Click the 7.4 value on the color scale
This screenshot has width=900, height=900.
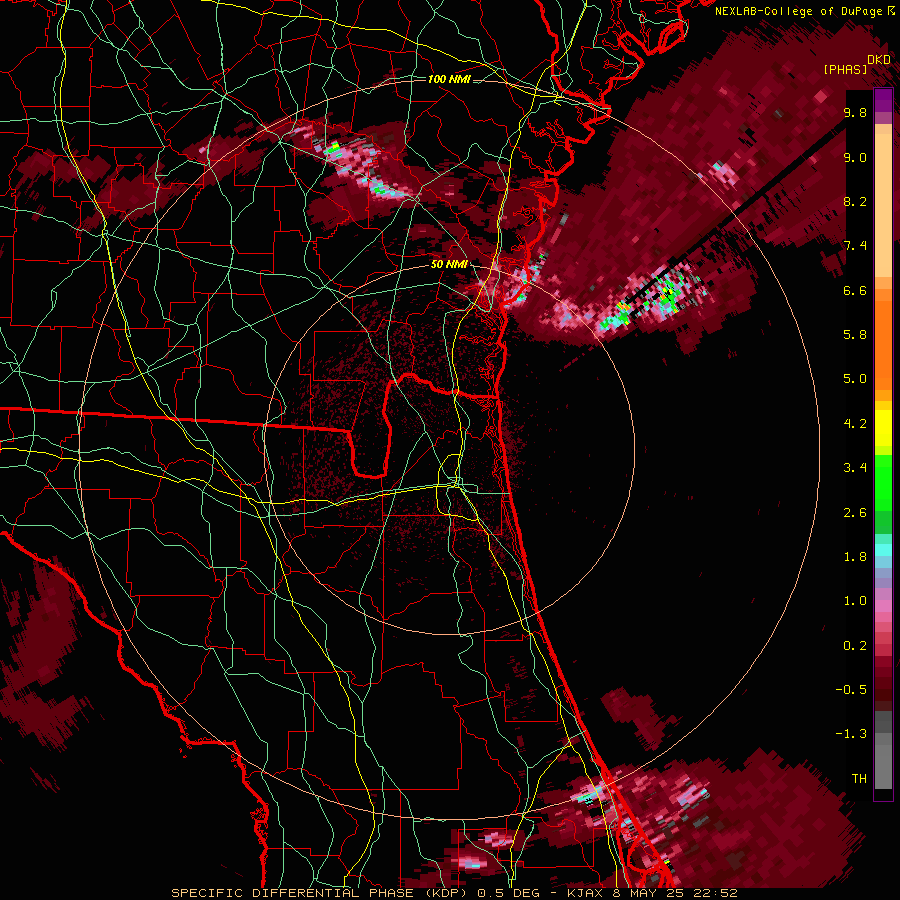pos(855,246)
